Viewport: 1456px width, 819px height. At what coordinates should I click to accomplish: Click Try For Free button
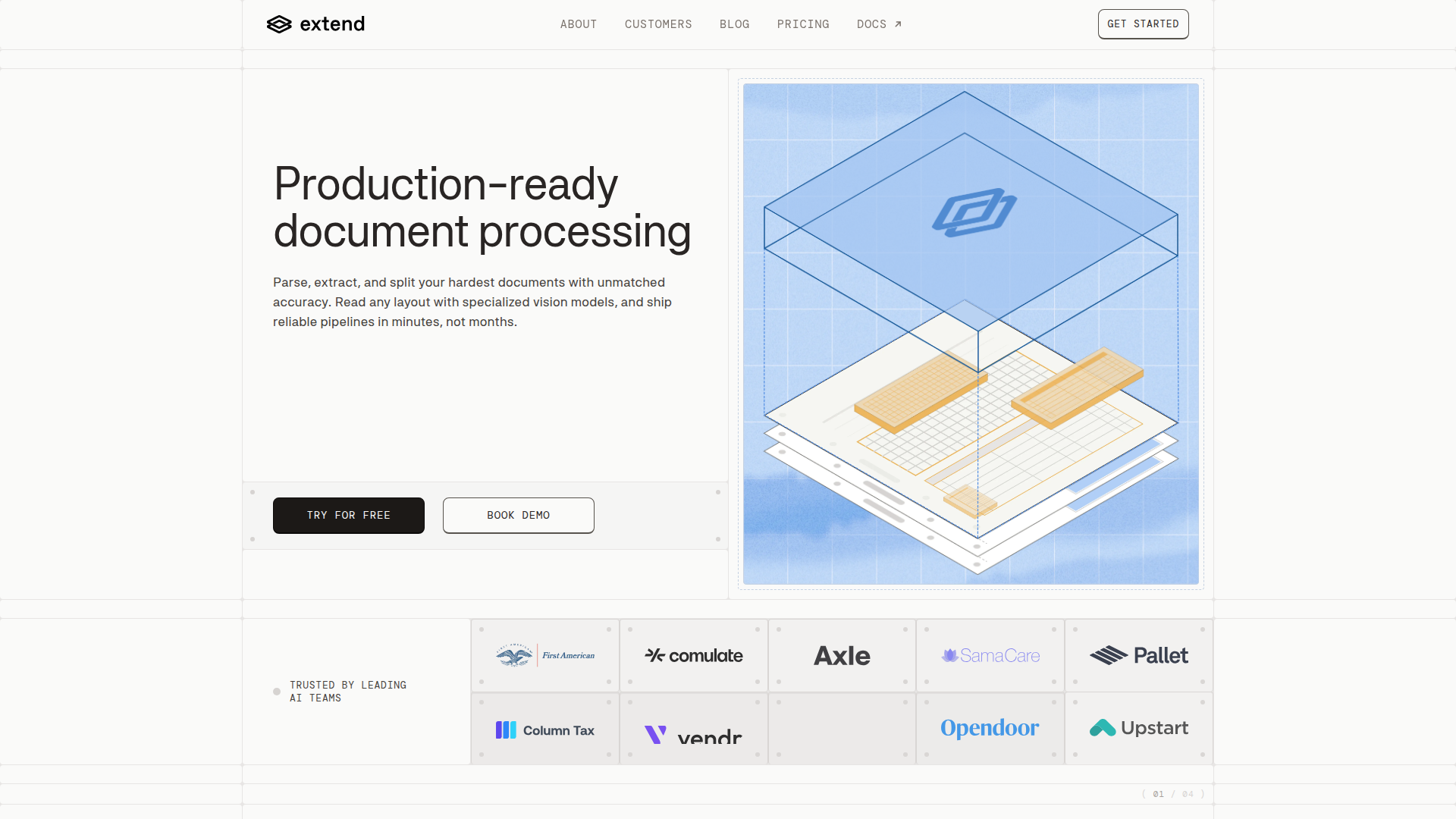click(348, 516)
